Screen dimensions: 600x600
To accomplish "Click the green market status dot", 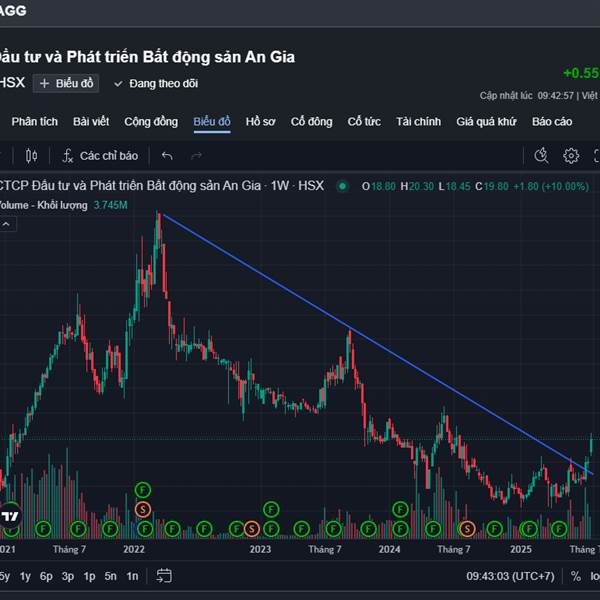I will pos(342,186).
